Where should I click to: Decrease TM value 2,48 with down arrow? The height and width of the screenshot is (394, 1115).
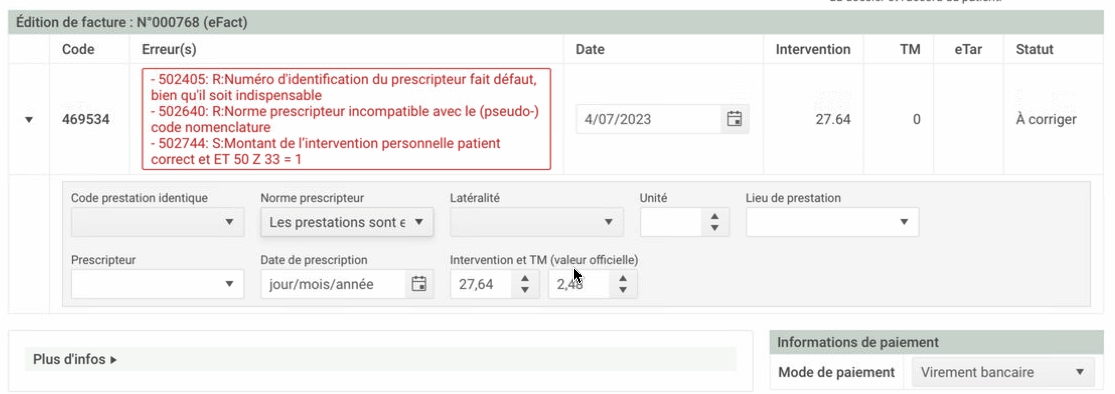coord(623,291)
